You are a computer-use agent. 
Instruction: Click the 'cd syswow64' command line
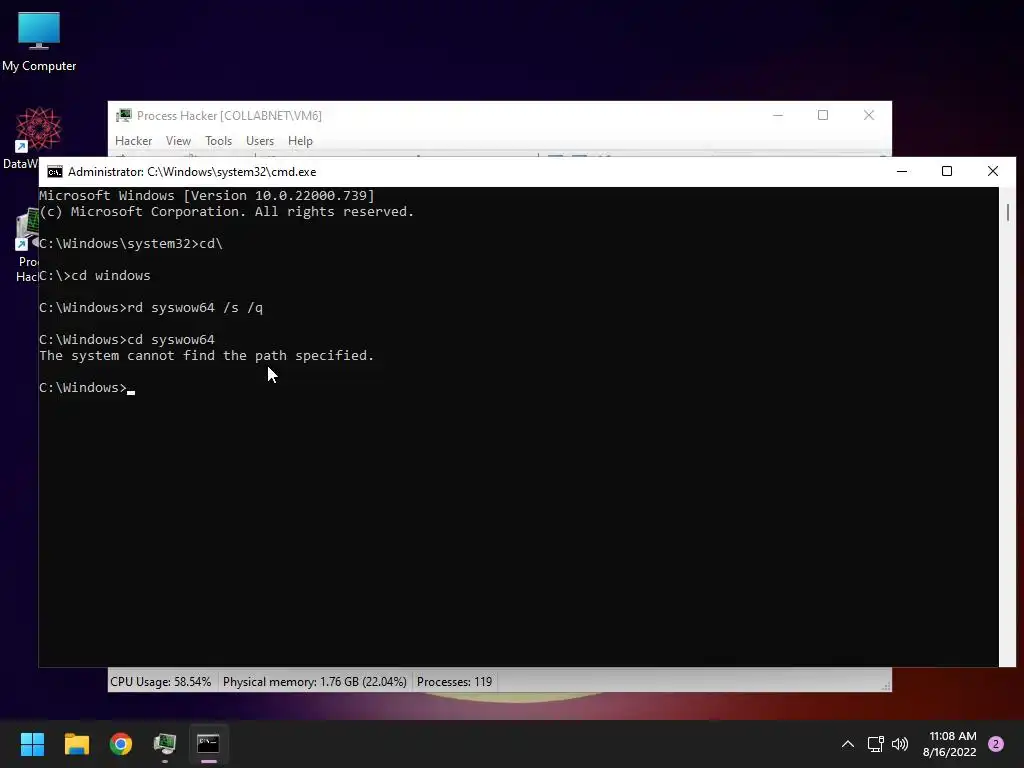click(x=127, y=340)
